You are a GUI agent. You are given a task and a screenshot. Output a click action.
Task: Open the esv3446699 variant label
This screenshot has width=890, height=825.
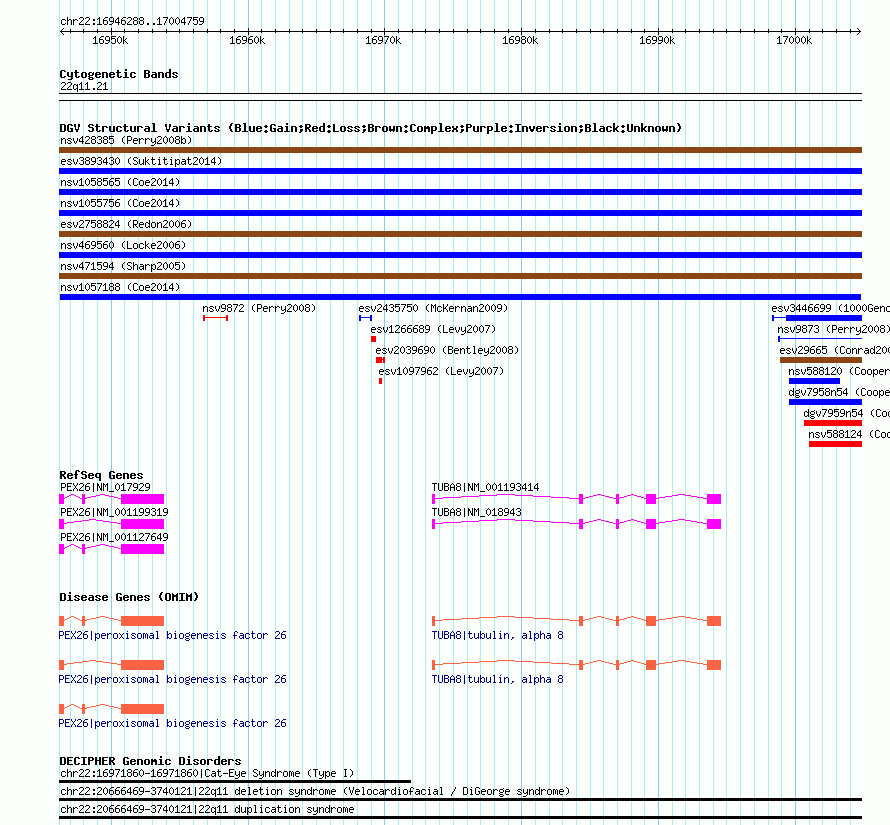click(x=830, y=308)
